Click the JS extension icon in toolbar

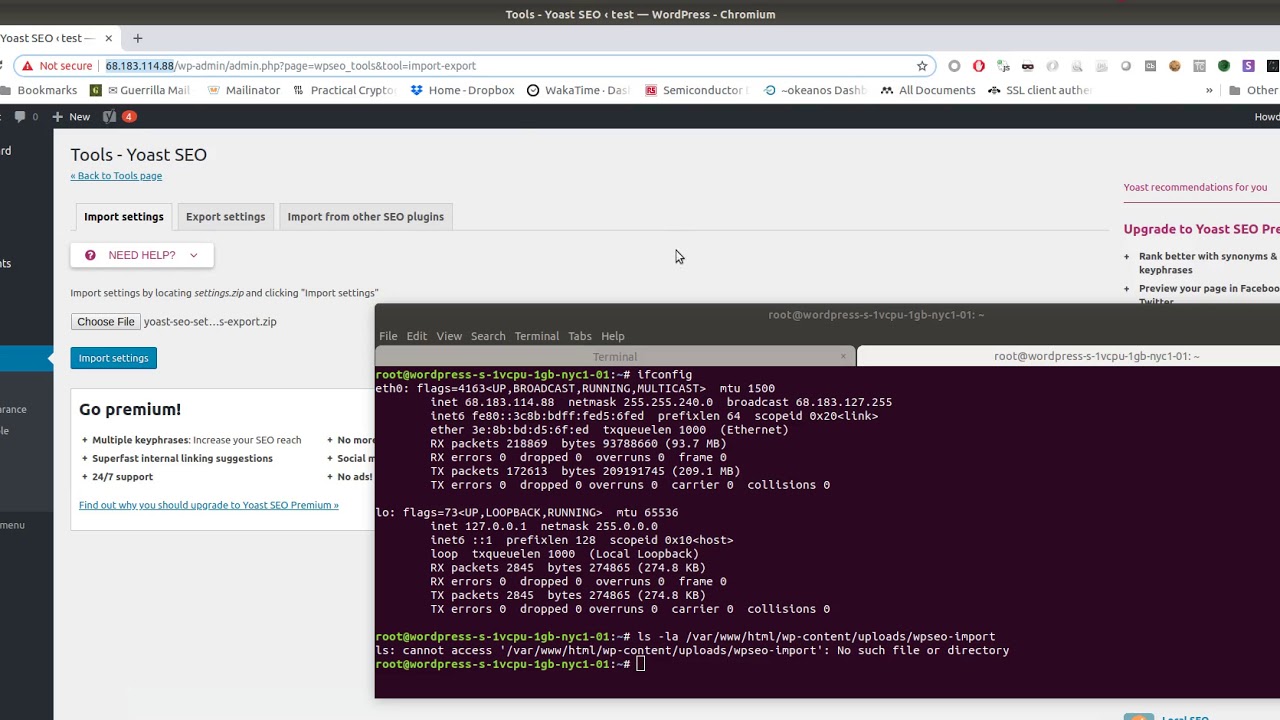(x=1003, y=66)
